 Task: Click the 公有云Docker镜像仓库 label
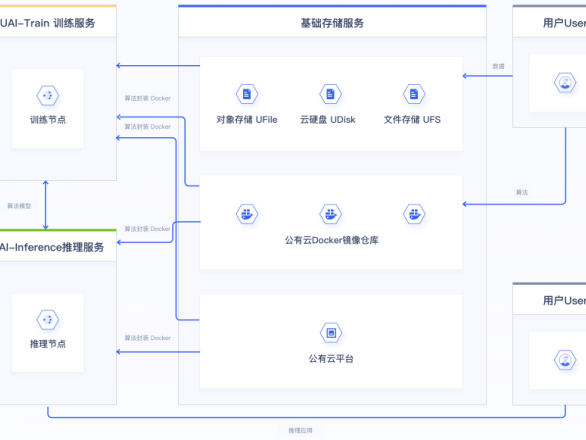(x=331, y=240)
